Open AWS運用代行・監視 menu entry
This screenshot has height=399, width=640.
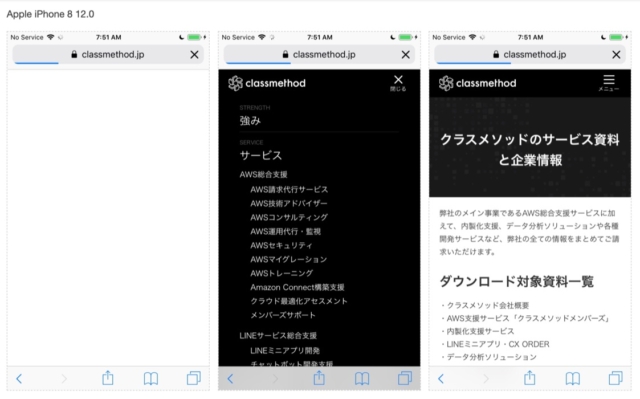coord(286,231)
